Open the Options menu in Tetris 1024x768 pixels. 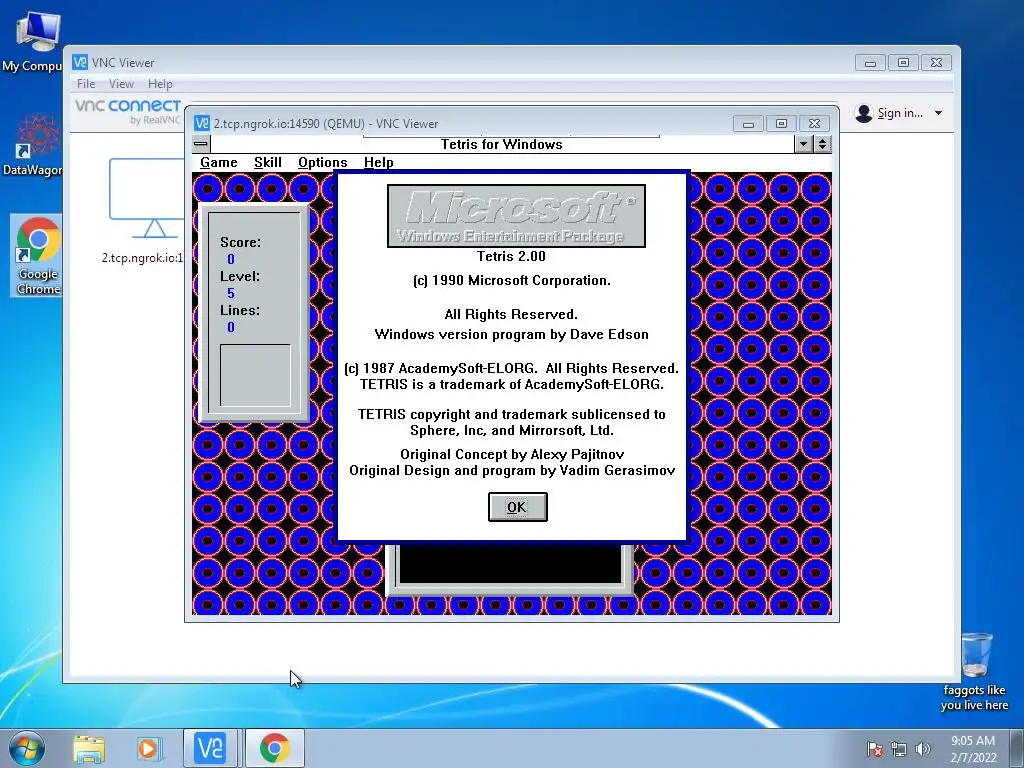pos(323,162)
